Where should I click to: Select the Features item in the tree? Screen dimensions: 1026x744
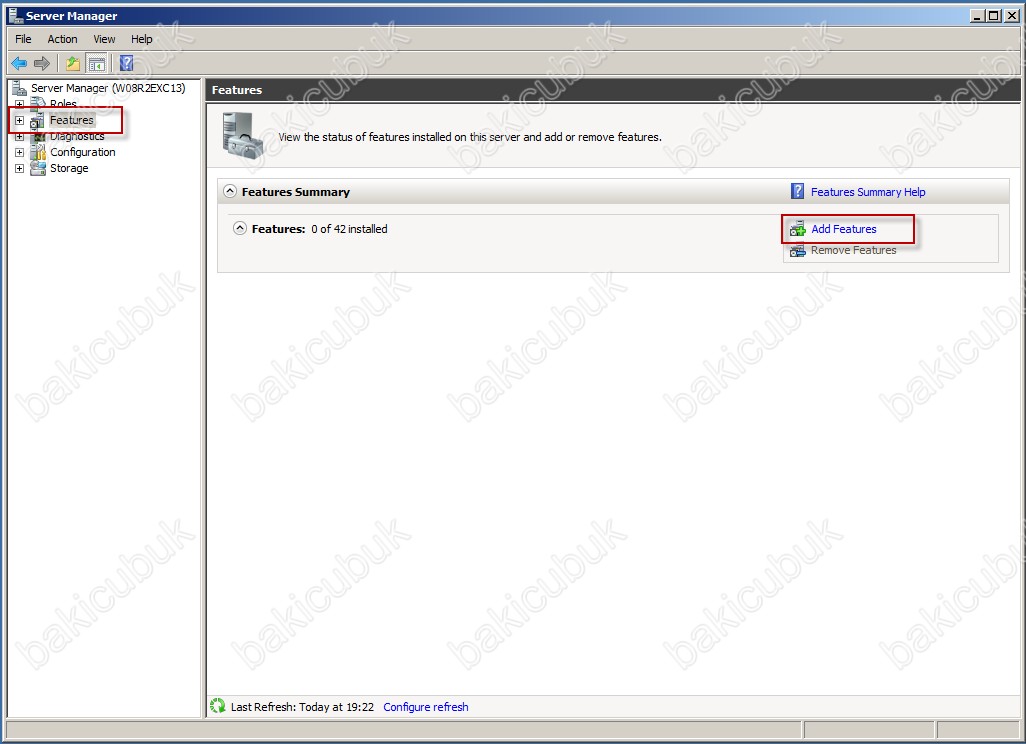tap(72, 120)
